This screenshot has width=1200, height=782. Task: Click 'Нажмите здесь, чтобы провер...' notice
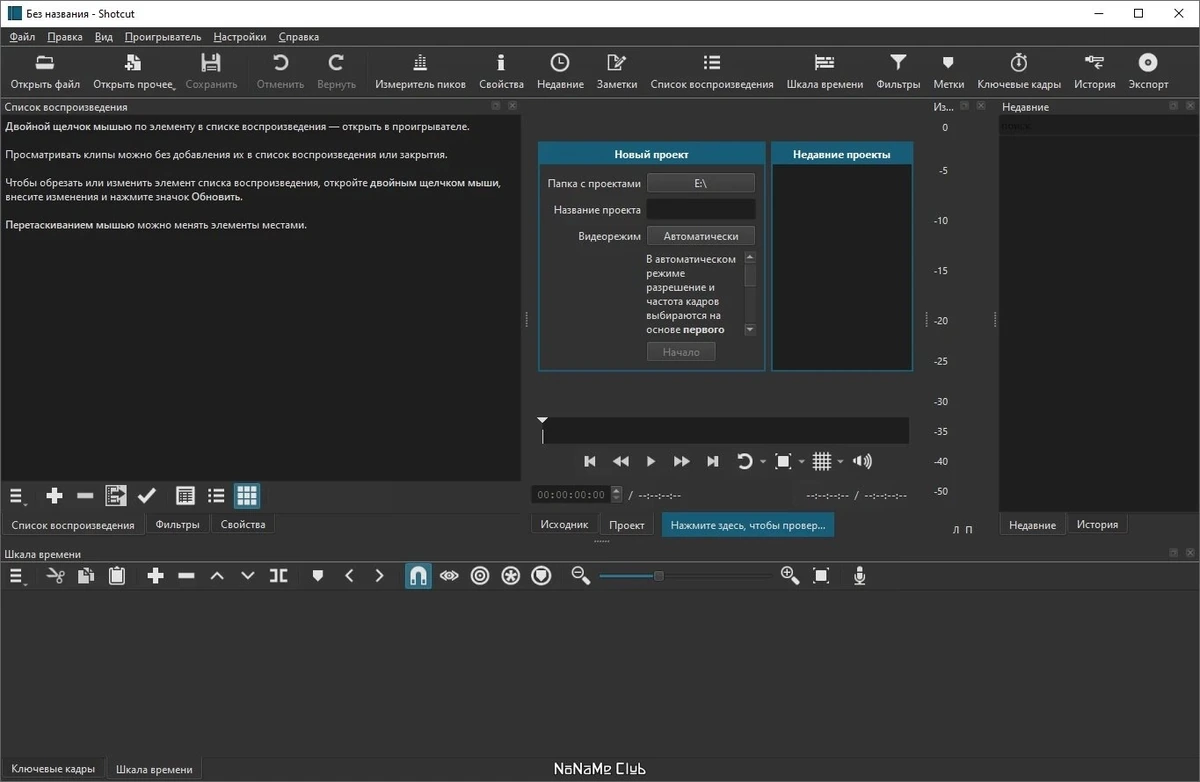748,525
